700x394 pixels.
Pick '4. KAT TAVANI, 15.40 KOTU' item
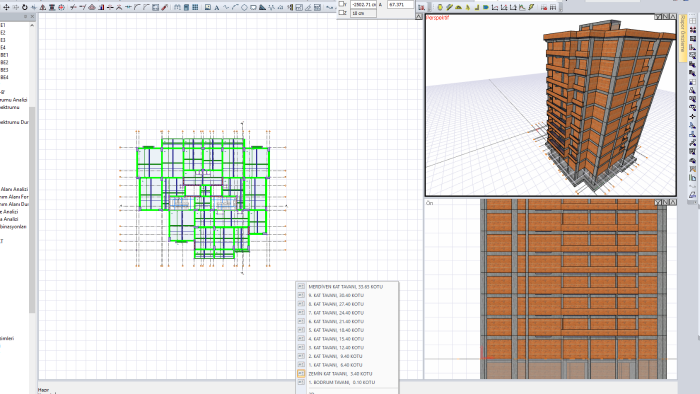(x=336, y=339)
